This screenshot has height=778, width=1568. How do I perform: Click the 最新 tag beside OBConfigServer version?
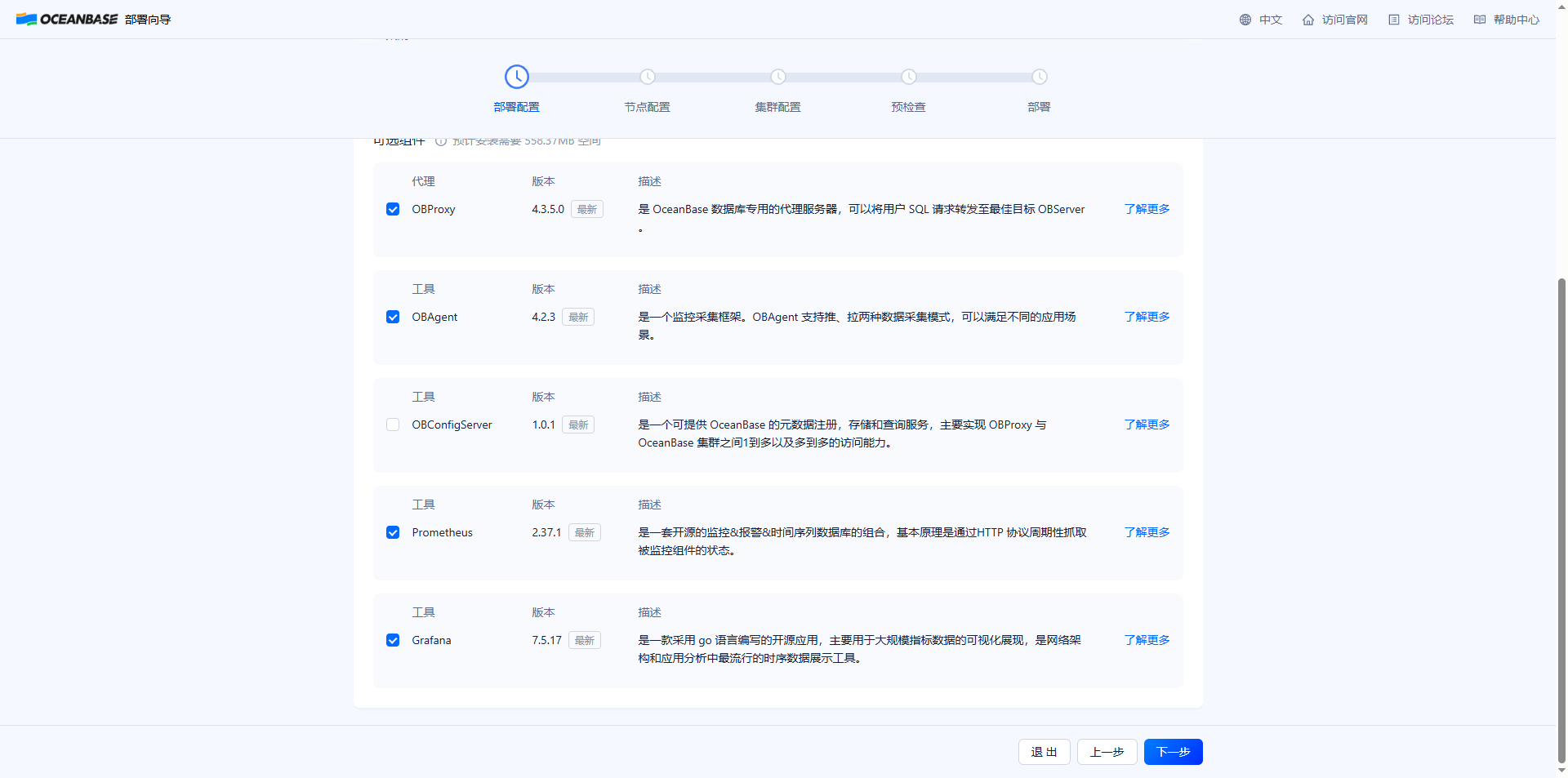(578, 425)
